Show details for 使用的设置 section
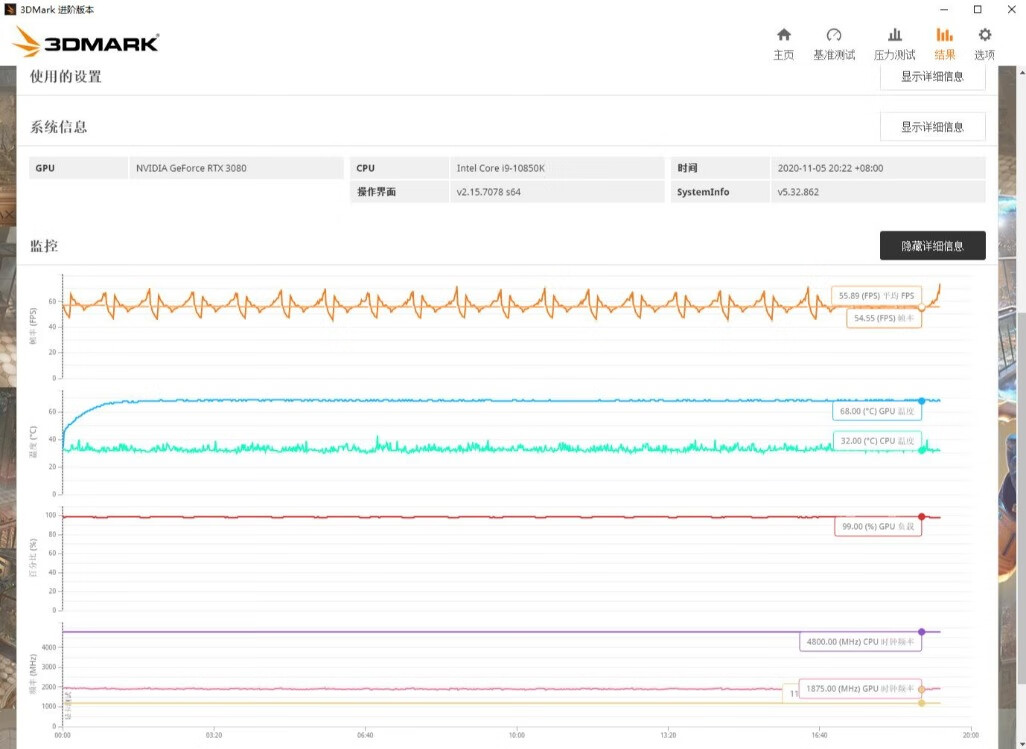The width and height of the screenshot is (1026, 749). (x=932, y=77)
